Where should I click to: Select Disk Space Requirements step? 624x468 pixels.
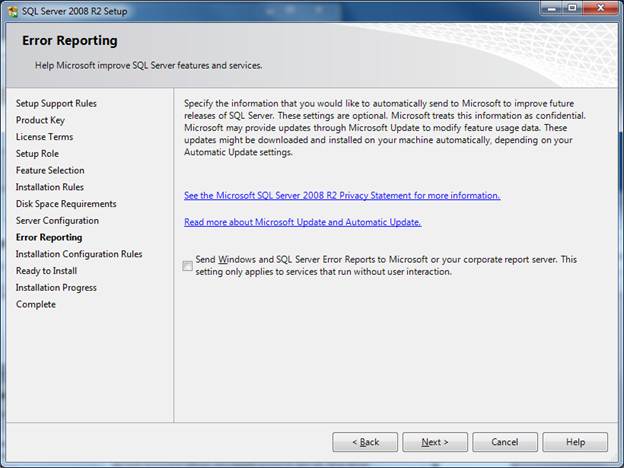click(x=66, y=204)
